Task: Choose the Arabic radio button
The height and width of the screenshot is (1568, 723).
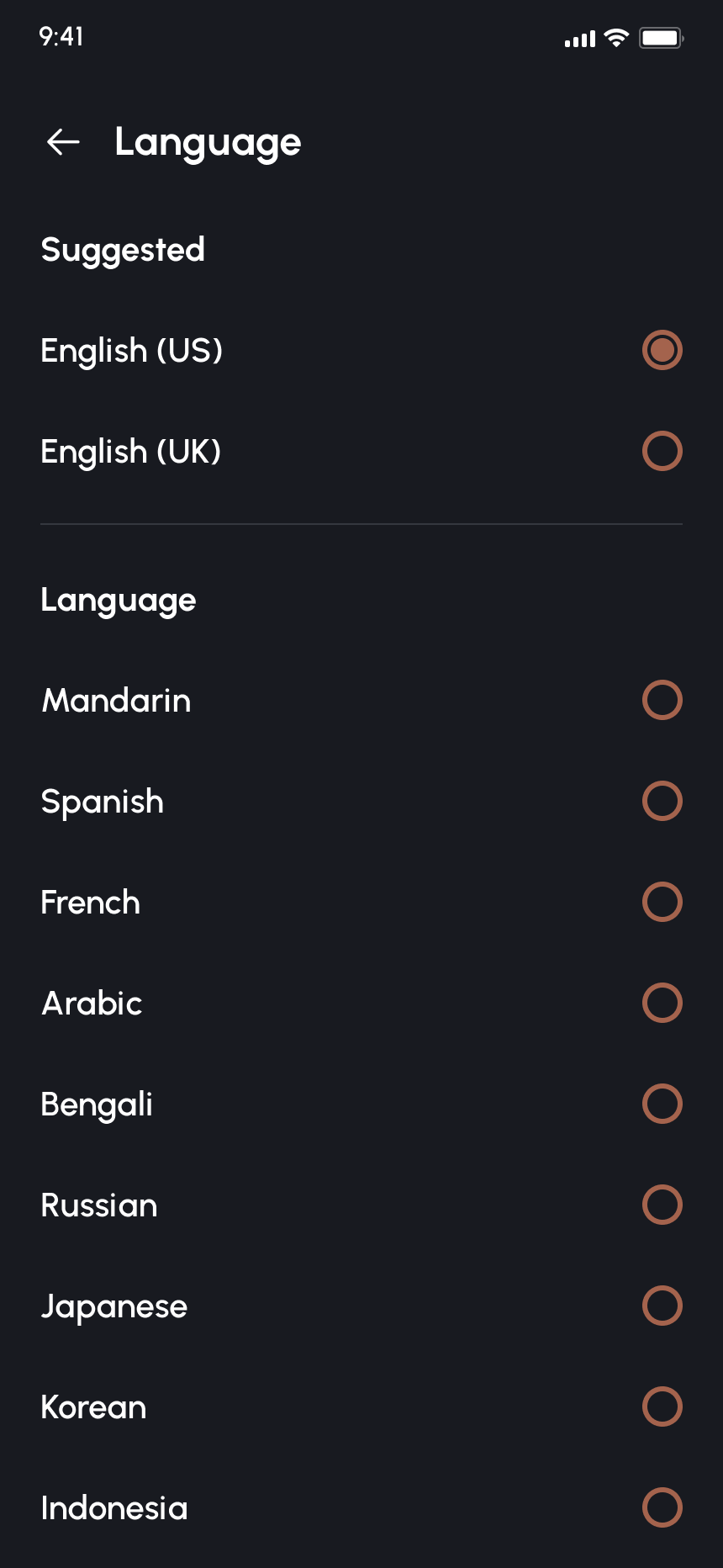Action: 662,1003
